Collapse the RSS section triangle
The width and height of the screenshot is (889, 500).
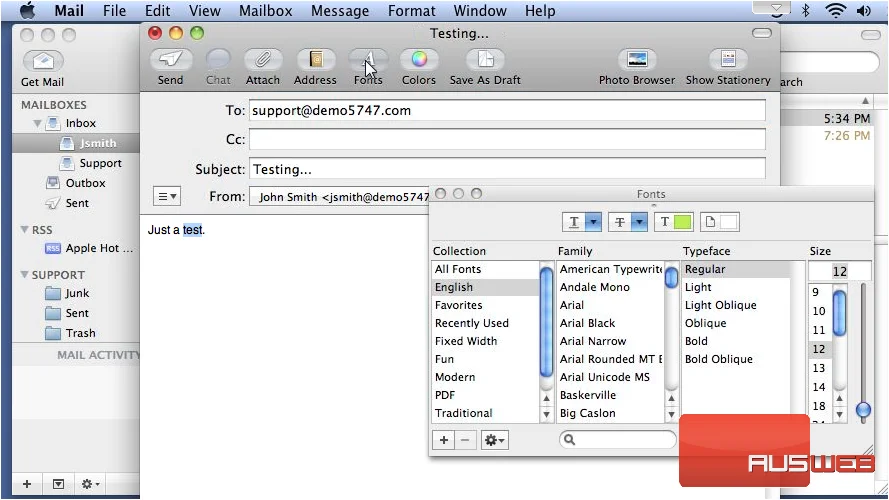(x=24, y=230)
